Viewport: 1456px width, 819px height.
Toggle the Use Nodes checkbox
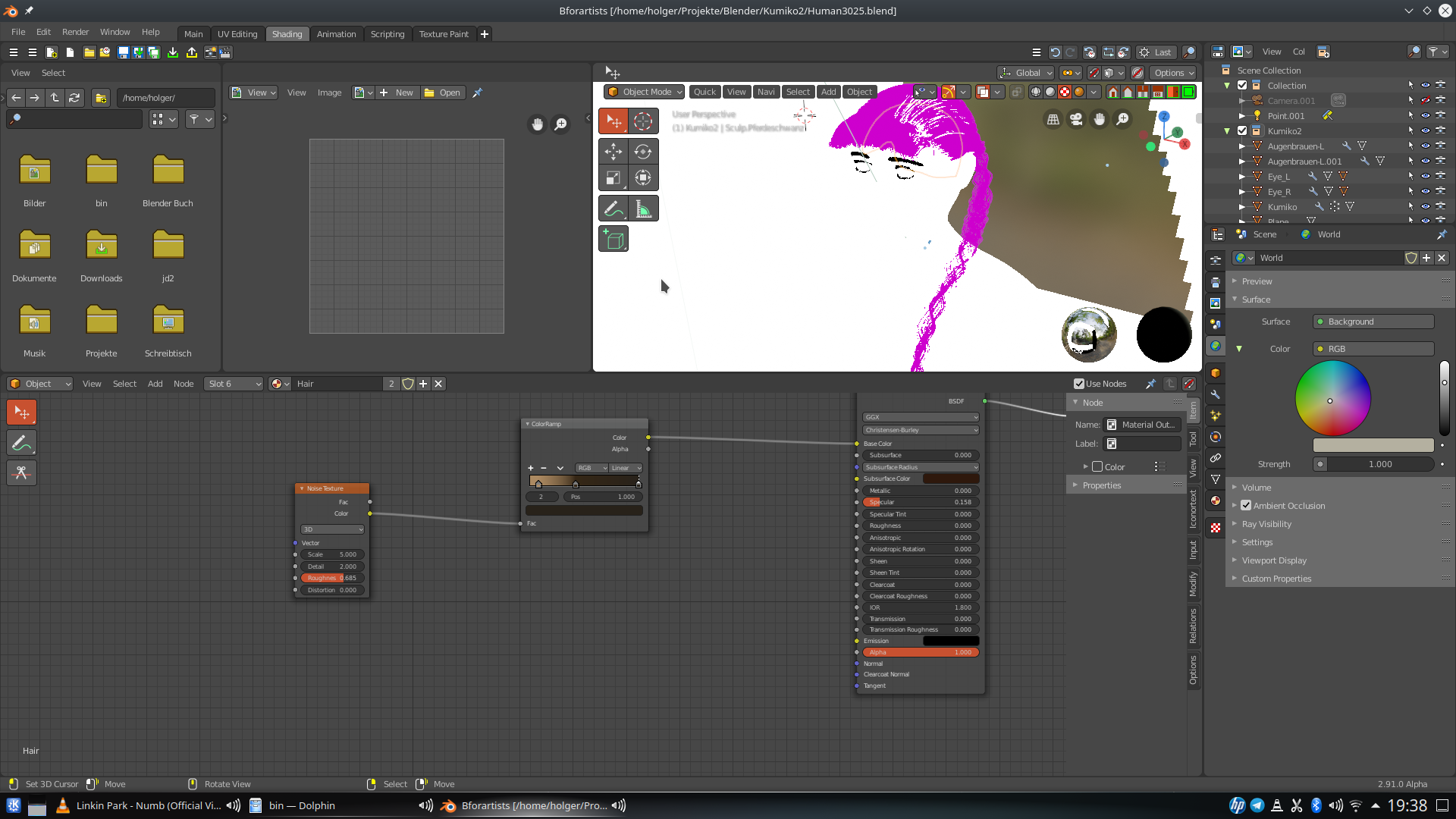[1079, 384]
